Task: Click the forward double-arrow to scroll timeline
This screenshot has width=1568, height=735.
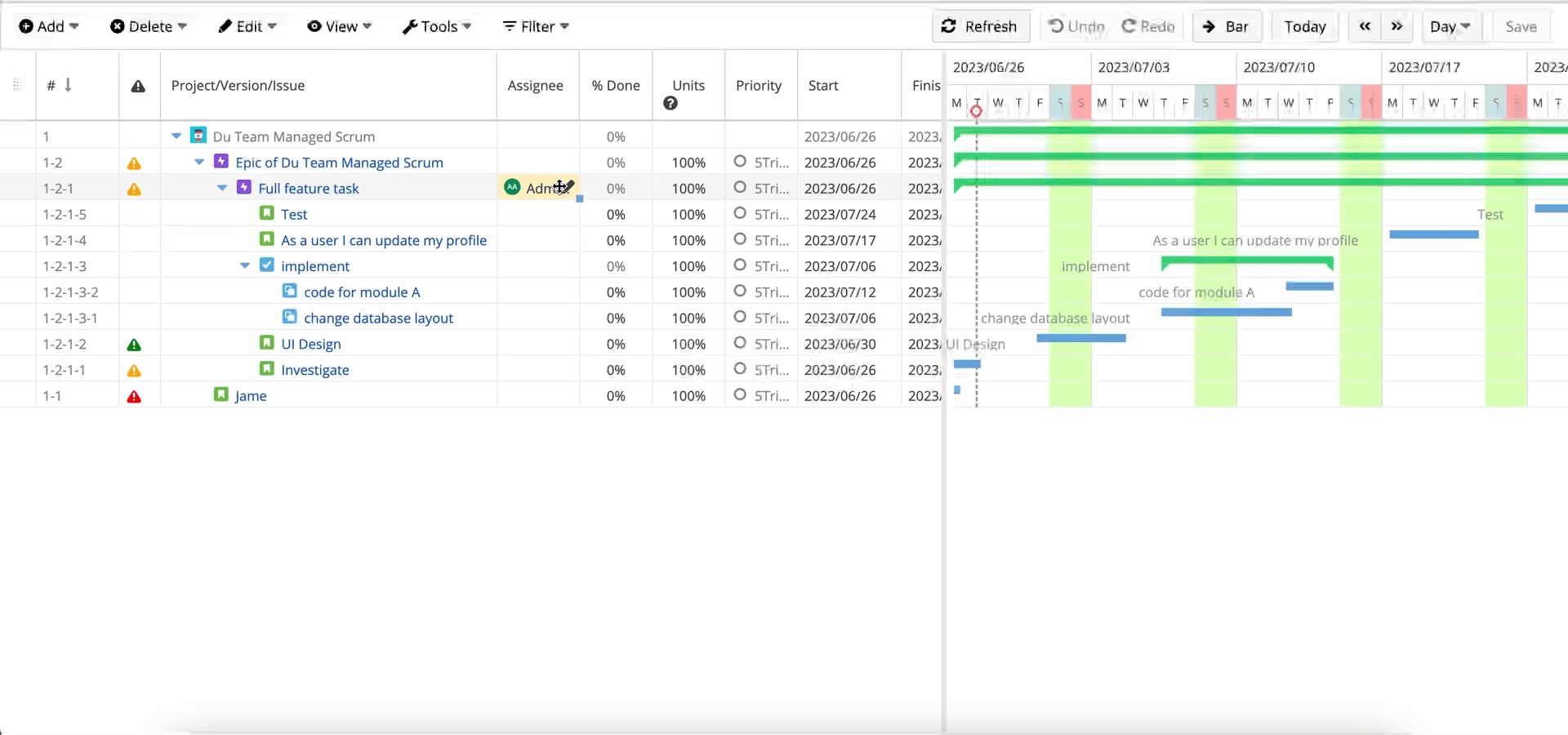Action: click(x=1397, y=26)
